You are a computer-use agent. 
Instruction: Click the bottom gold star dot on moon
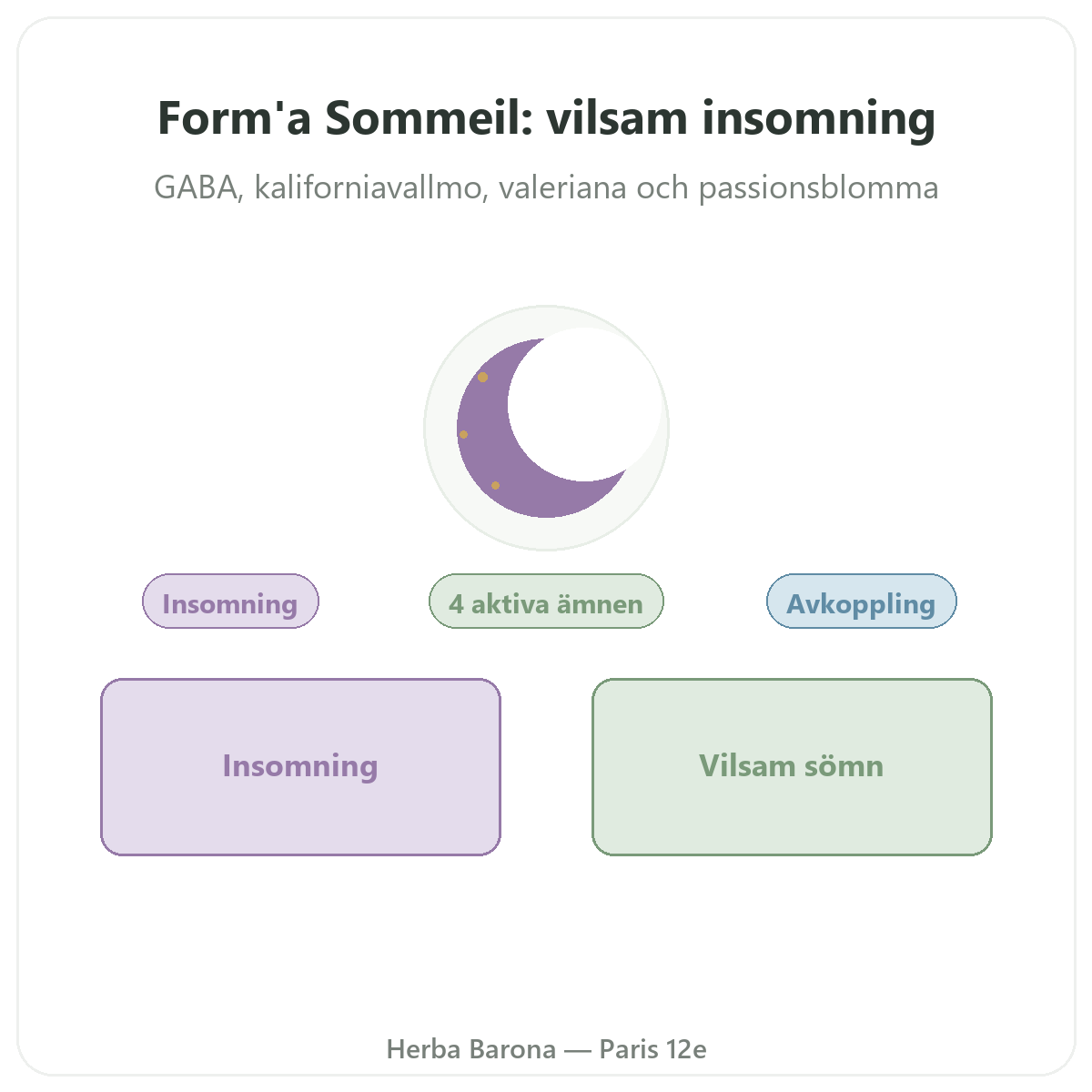point(495,485)
